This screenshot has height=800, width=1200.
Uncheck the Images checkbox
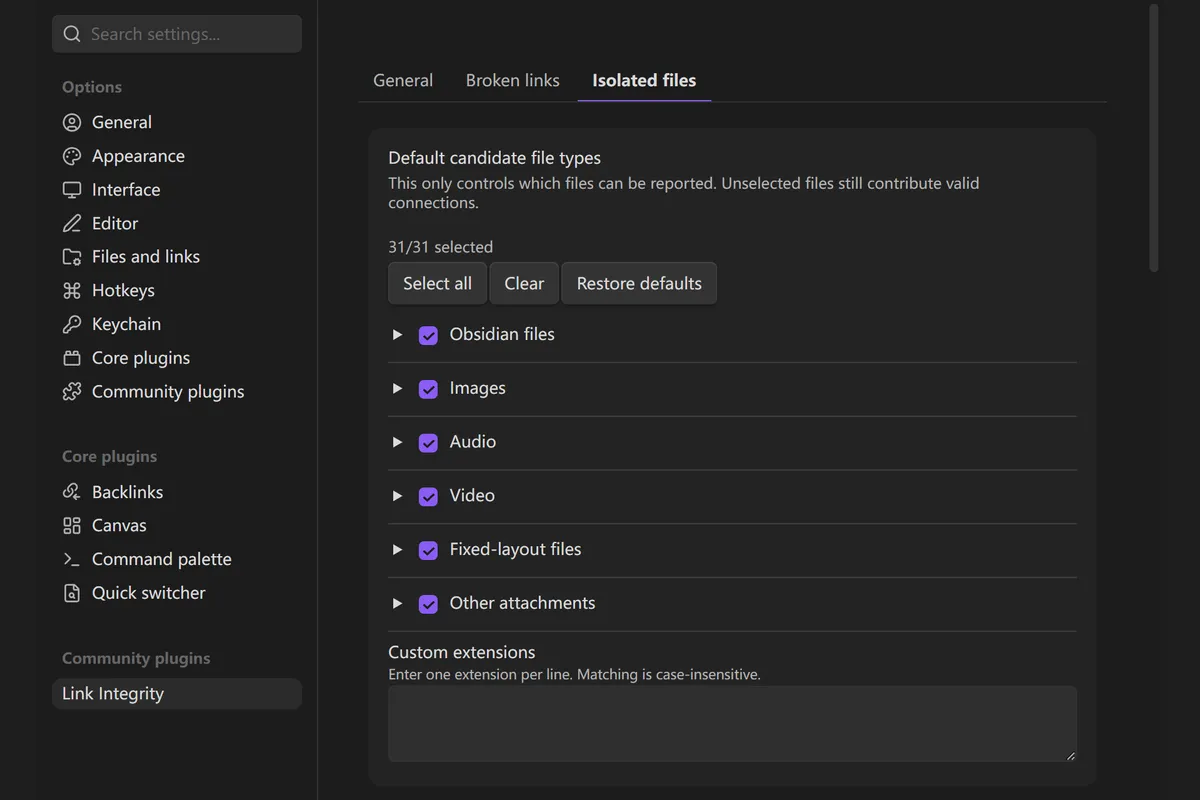click(428, 389)
